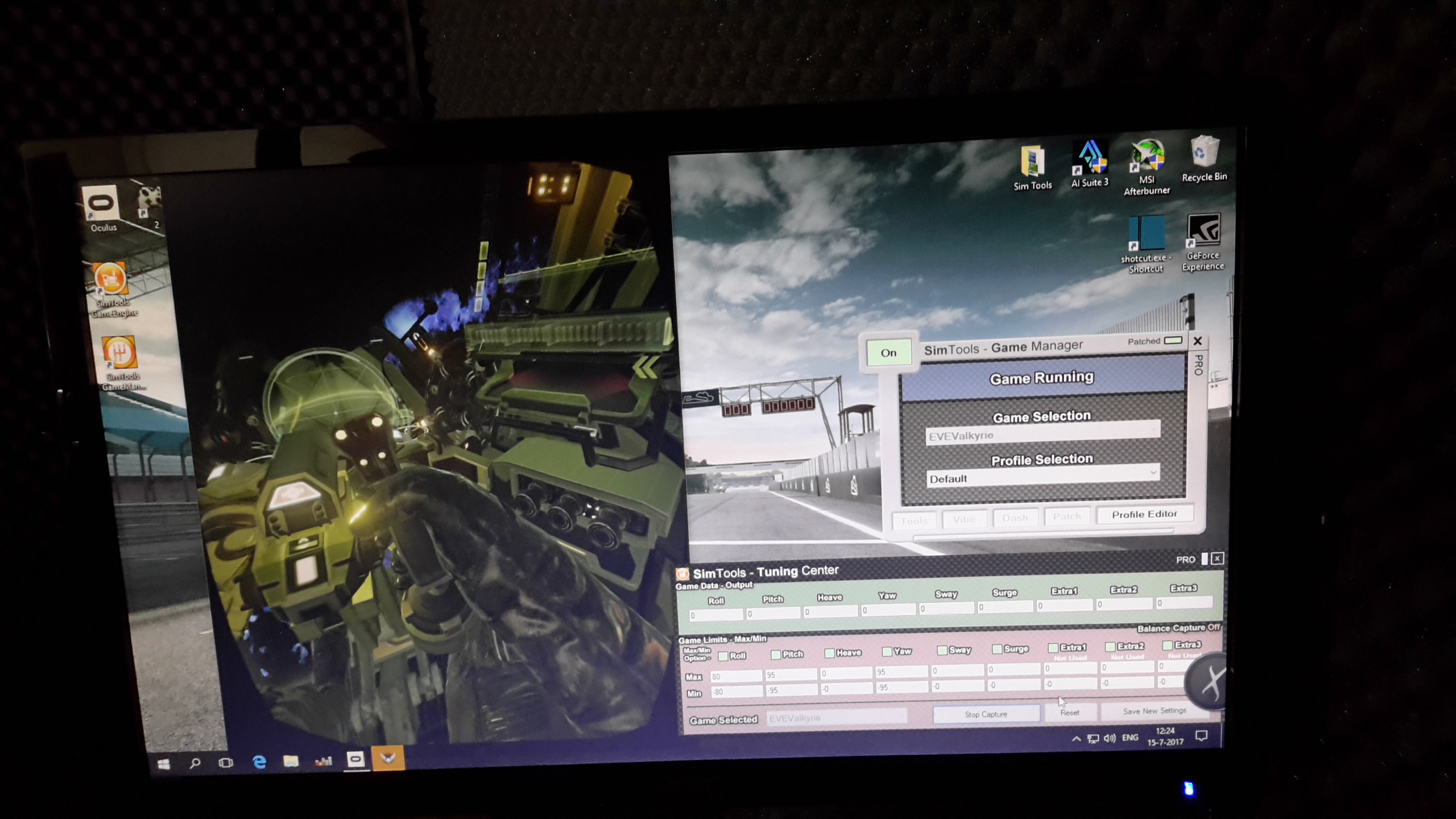
Task: Click the Game Selected field in Tuning Center
Action: (x=837, y=718)
